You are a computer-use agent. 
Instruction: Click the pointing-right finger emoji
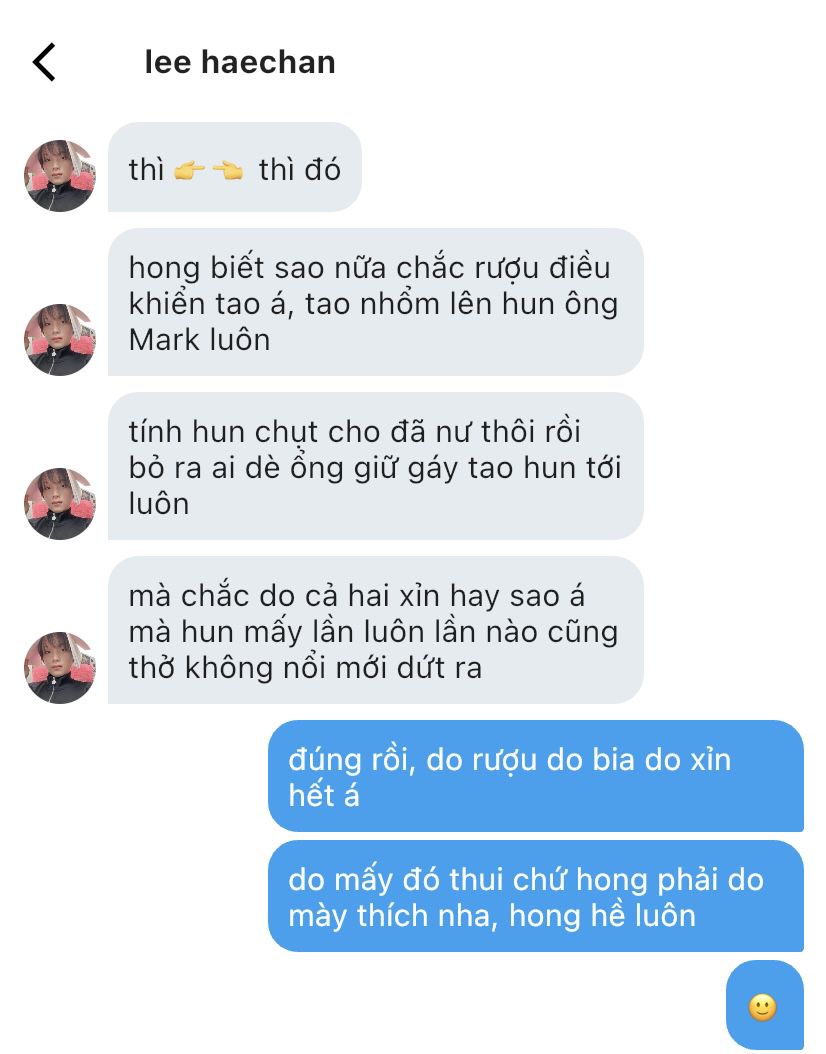[190, 170]
